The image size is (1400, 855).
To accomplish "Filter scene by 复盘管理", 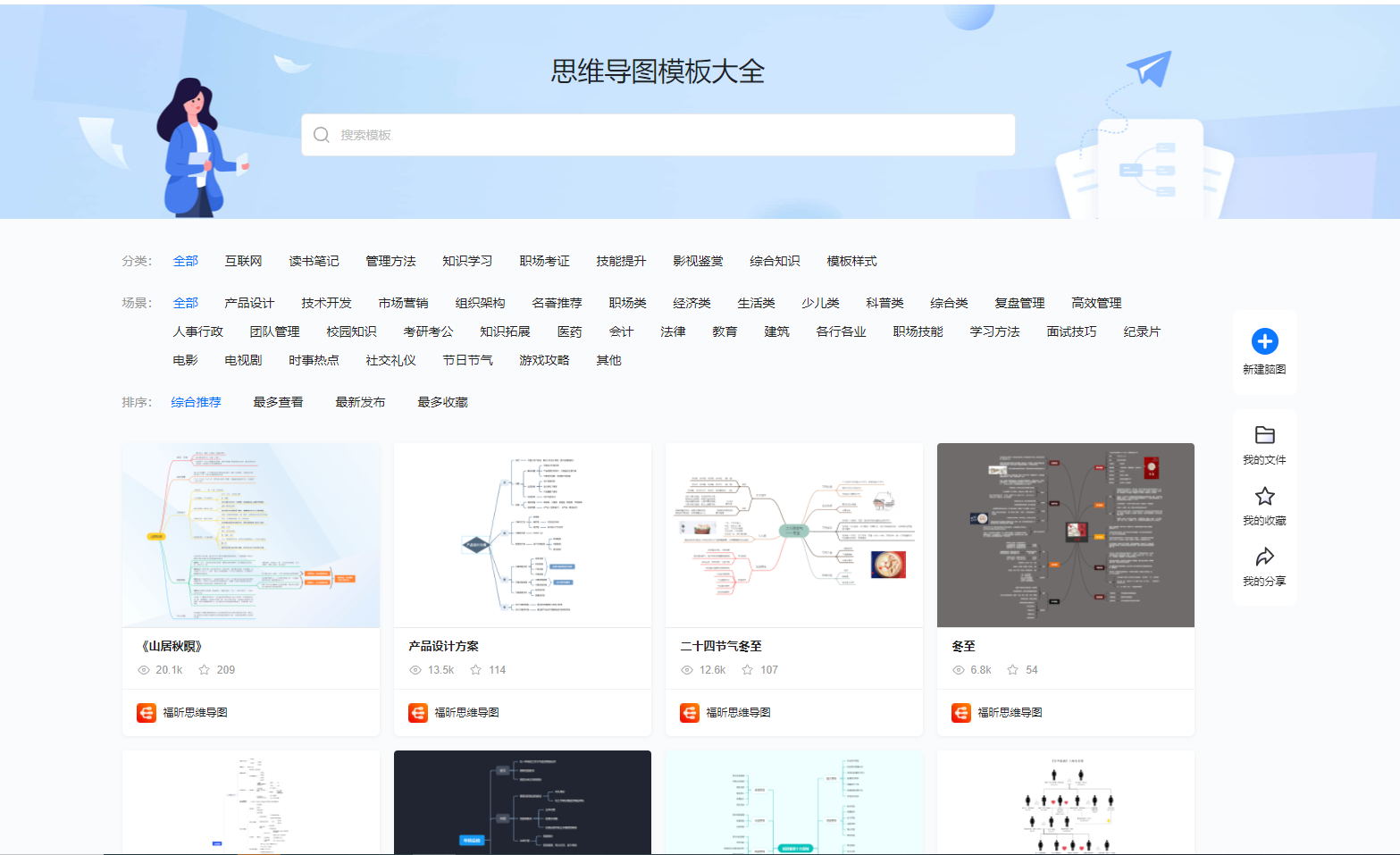I will coord(1020,303).
